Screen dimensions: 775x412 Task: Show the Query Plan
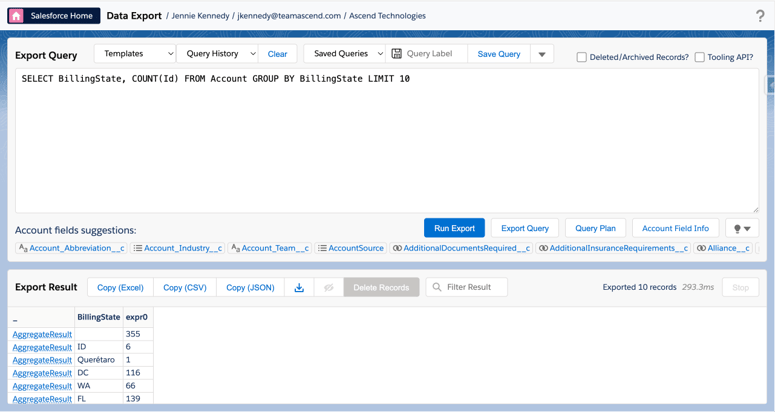tap(595, 228)
